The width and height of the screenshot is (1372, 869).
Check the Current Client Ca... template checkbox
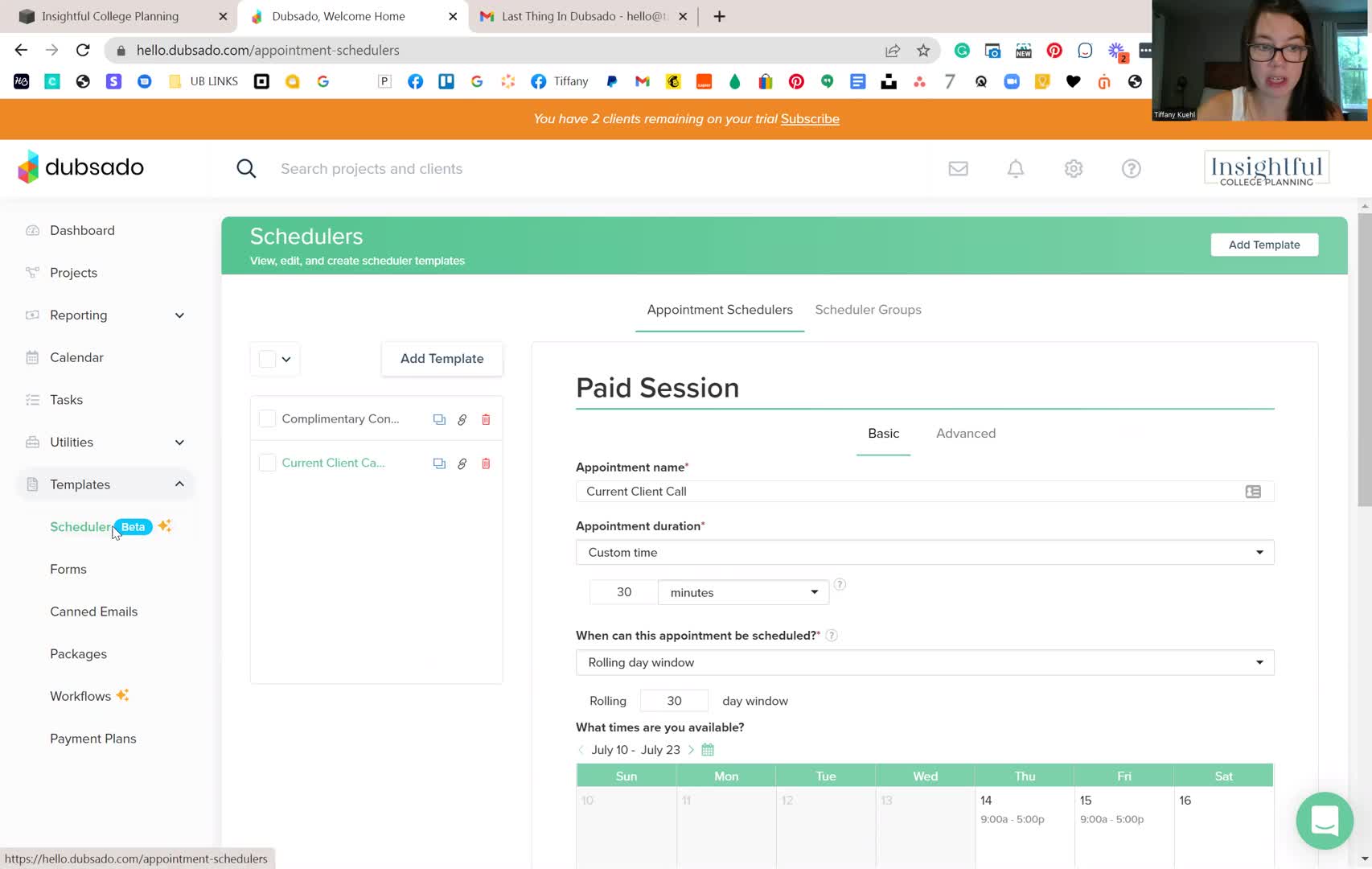268,463
